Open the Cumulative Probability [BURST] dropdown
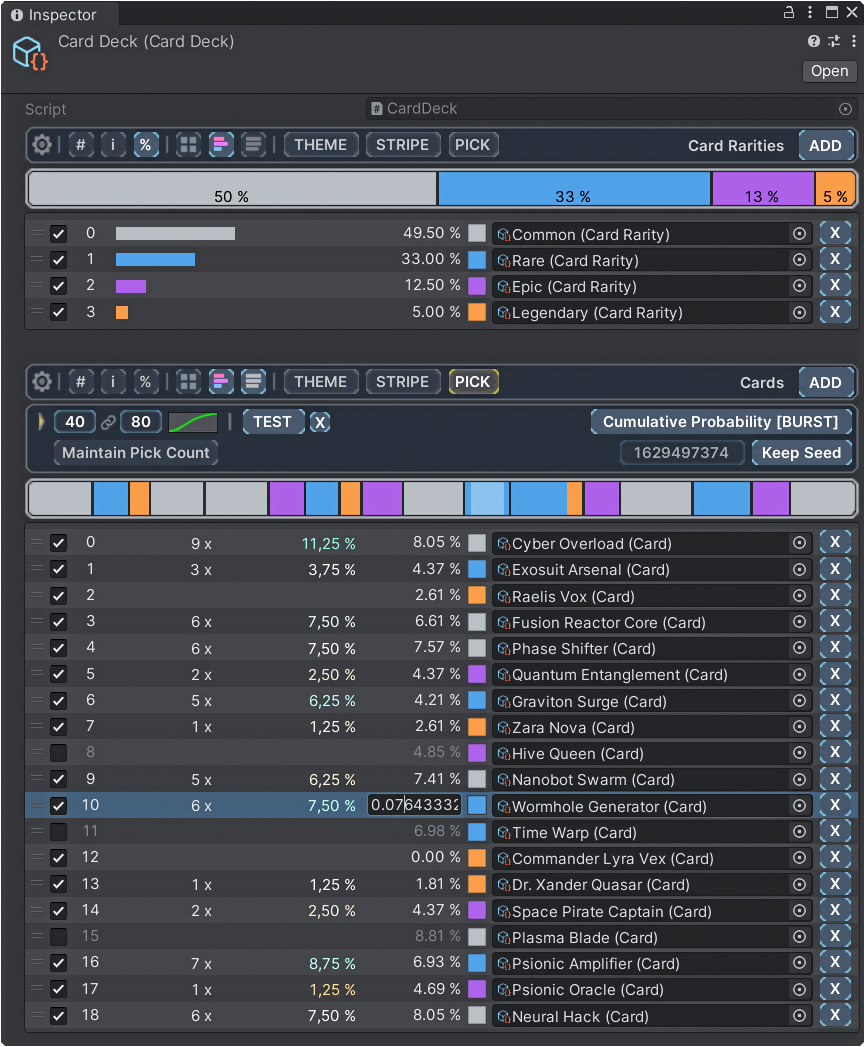Screen dimensions: 866x1047 click(721, 422)
